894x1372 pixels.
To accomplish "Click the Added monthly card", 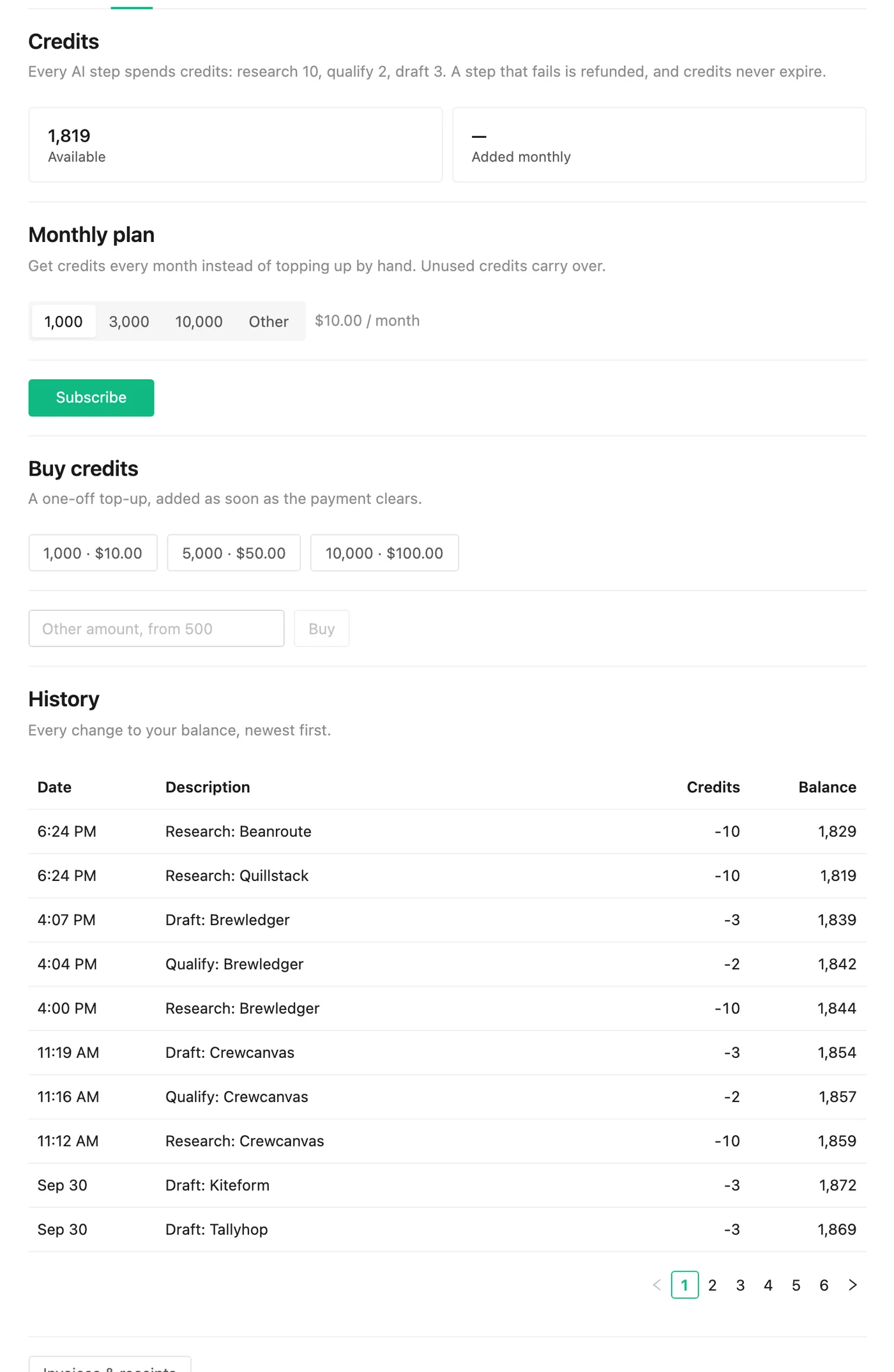I will 659,145.
